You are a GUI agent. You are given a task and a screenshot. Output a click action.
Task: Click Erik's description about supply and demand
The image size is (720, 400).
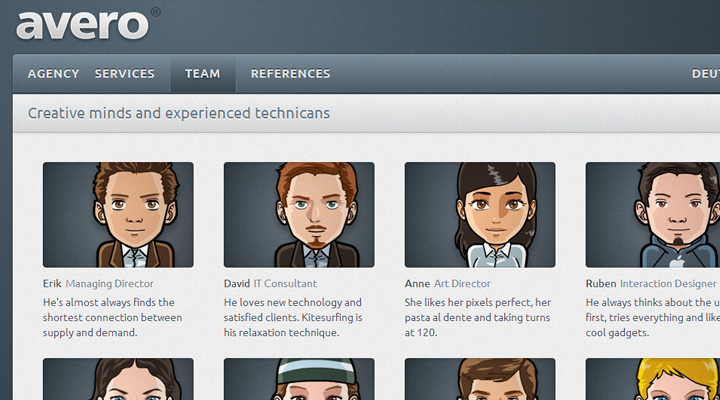[x=112, y=317]
